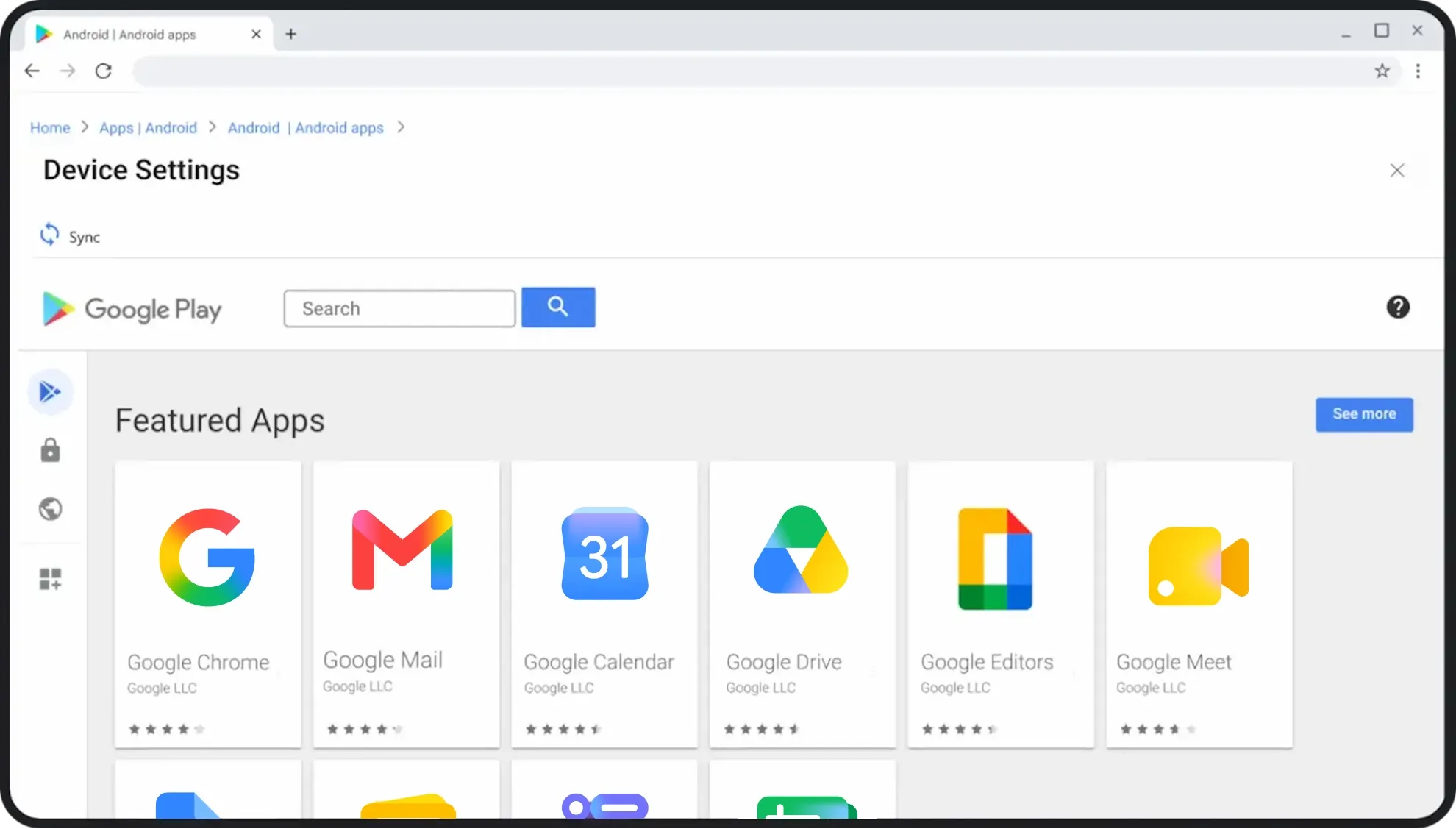Click the Sync label text
The image size is (1456, 829).
coord(85,237)
